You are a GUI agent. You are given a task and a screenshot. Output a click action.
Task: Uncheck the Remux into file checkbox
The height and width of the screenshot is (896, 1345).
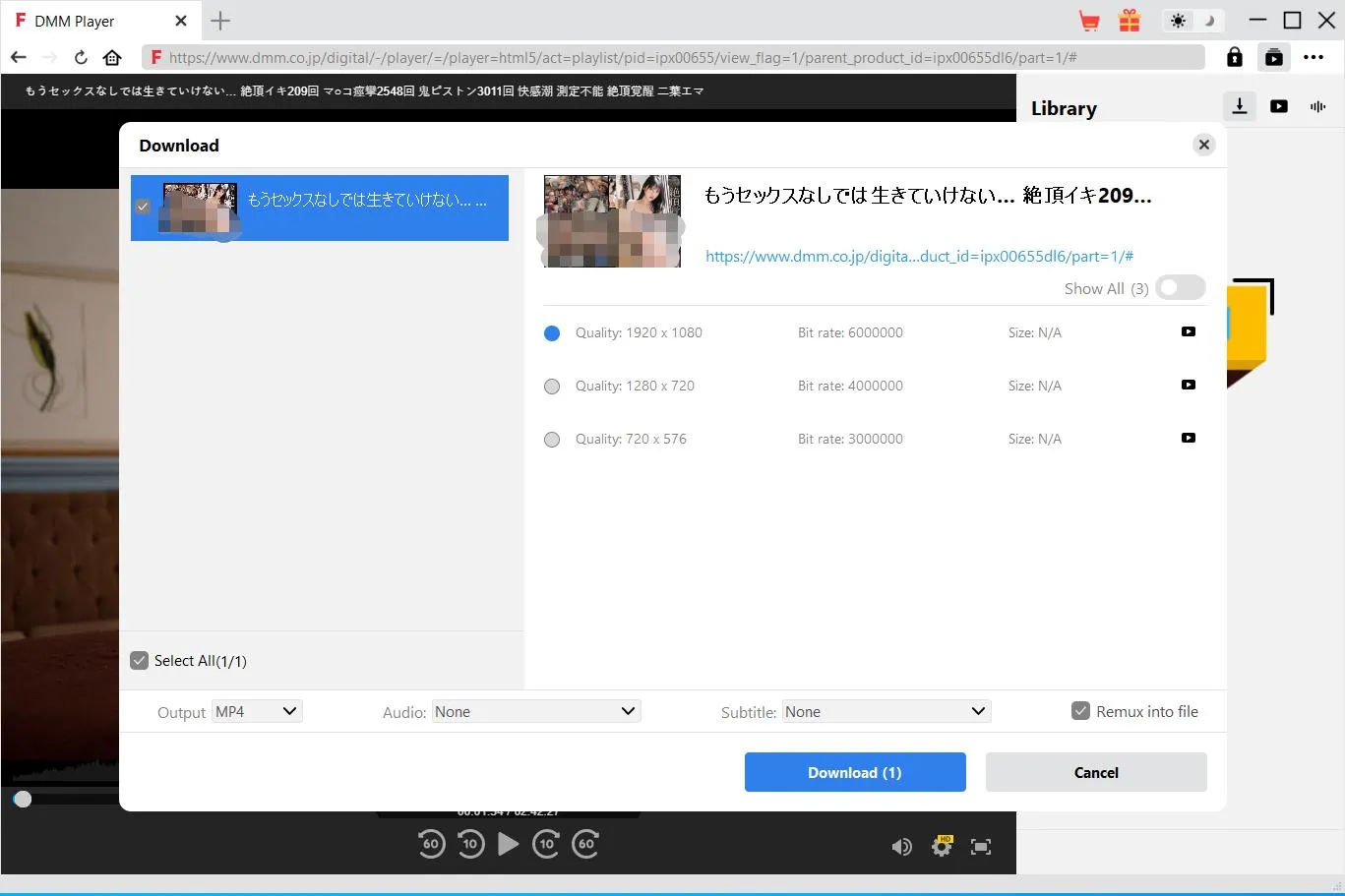(x=1080, y=711)
